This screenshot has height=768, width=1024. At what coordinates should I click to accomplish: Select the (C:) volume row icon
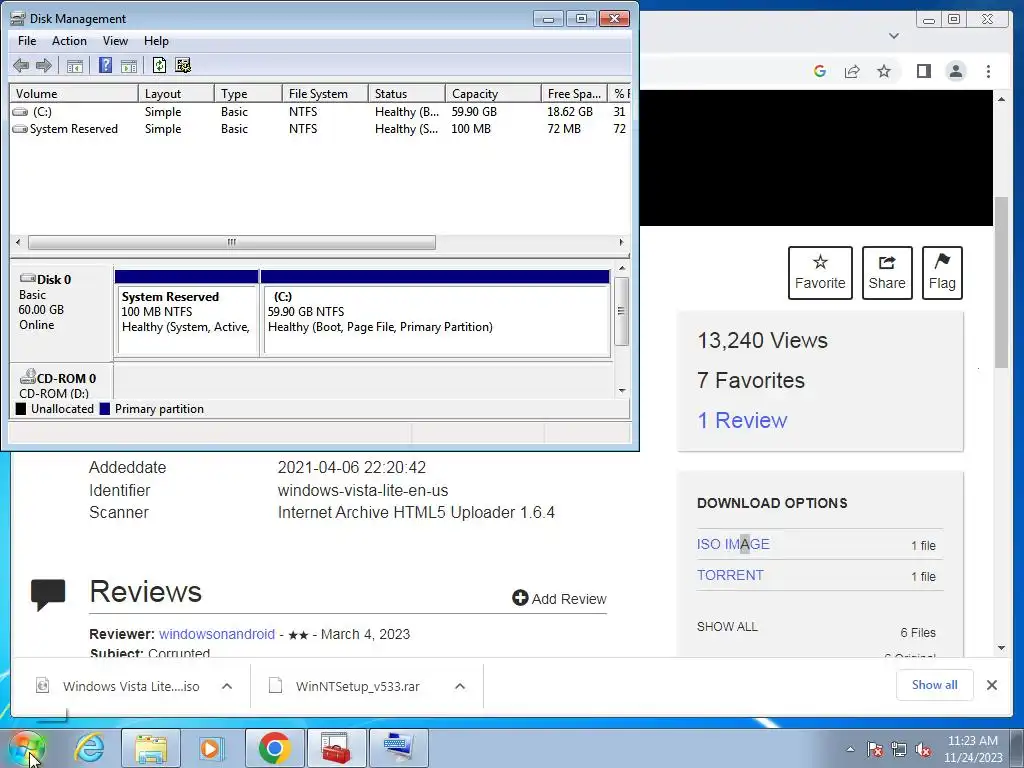(20, 112)
